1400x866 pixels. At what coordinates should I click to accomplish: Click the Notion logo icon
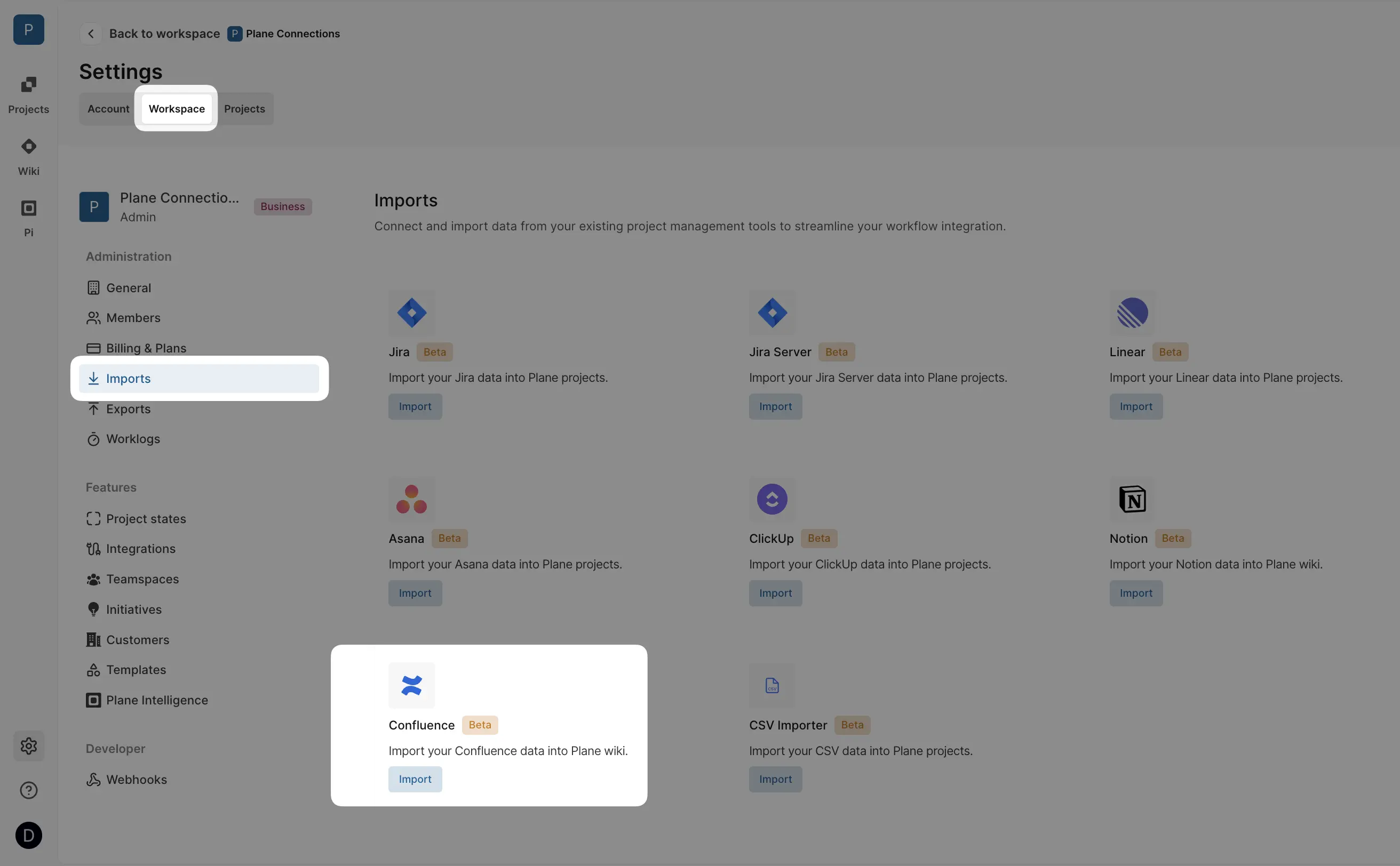coord(1132,500)
